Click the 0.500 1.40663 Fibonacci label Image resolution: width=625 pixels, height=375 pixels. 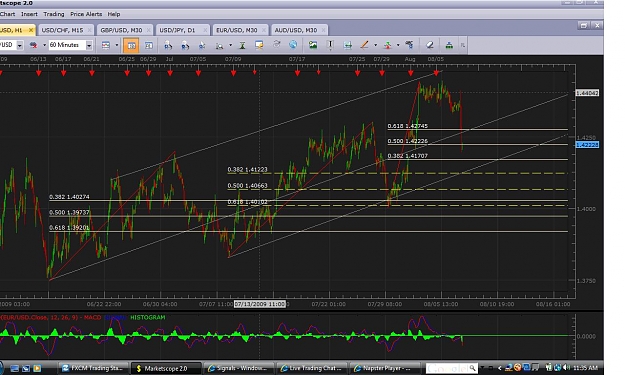click(x=248, y=186)
